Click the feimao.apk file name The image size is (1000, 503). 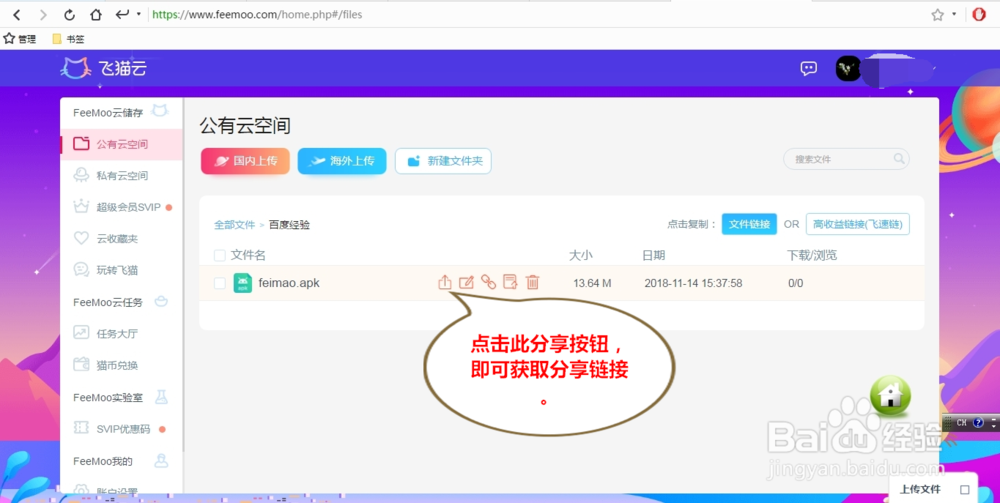coord(289,282)
